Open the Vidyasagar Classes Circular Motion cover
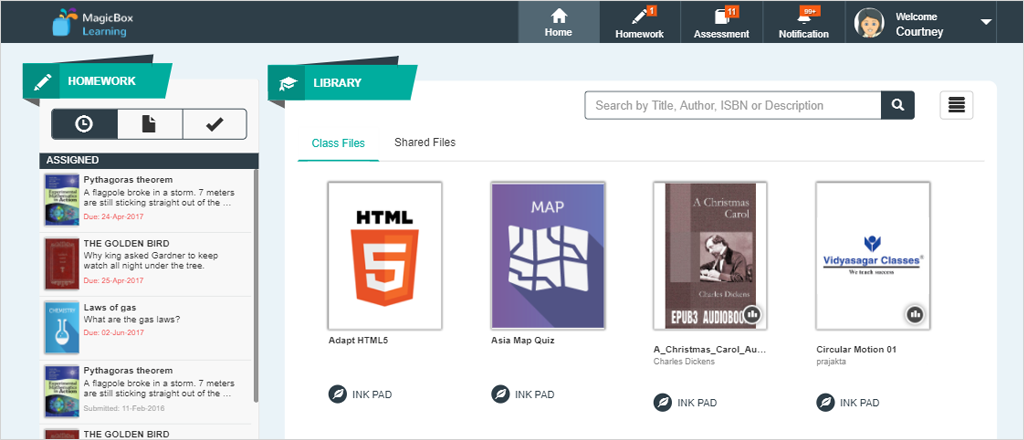The width and height of the screenshot is (1024, 440). click(x=873, y=255)
